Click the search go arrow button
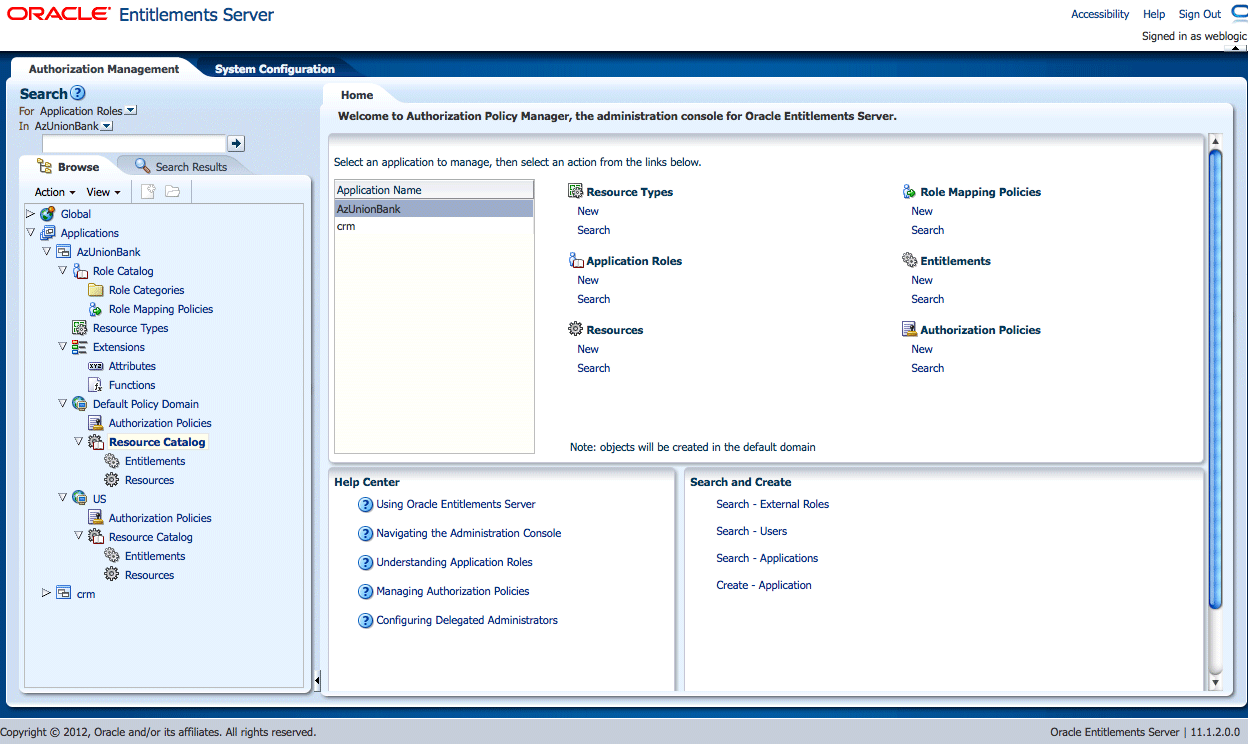This screenshot has height=744, width=1248. pyautogui.click(x=236, y=144)
